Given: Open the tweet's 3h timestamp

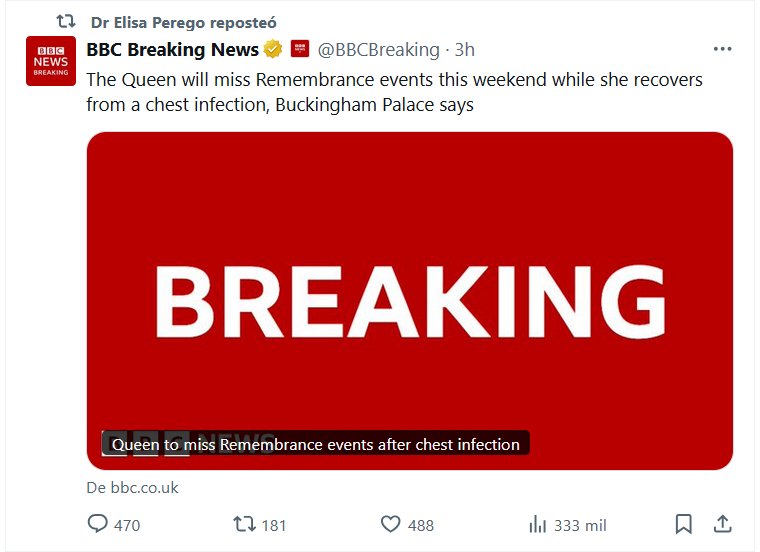Looking at the screenshot, I should (x=465, y=49).
